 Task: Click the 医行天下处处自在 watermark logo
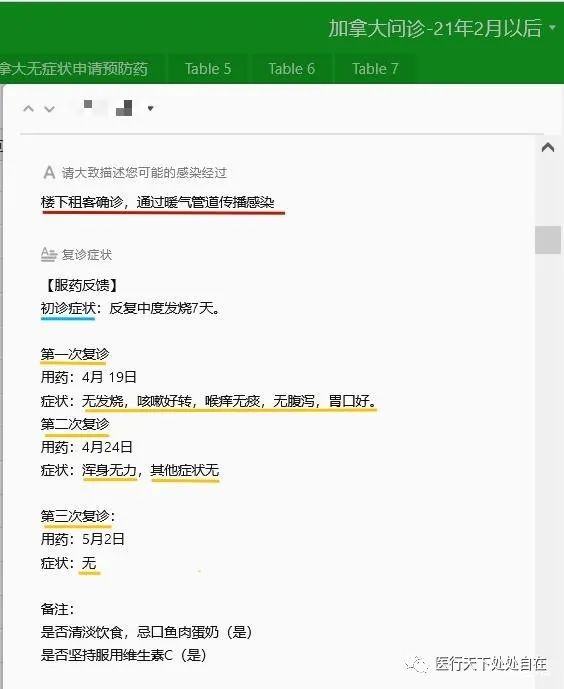(x=476, y=664)
